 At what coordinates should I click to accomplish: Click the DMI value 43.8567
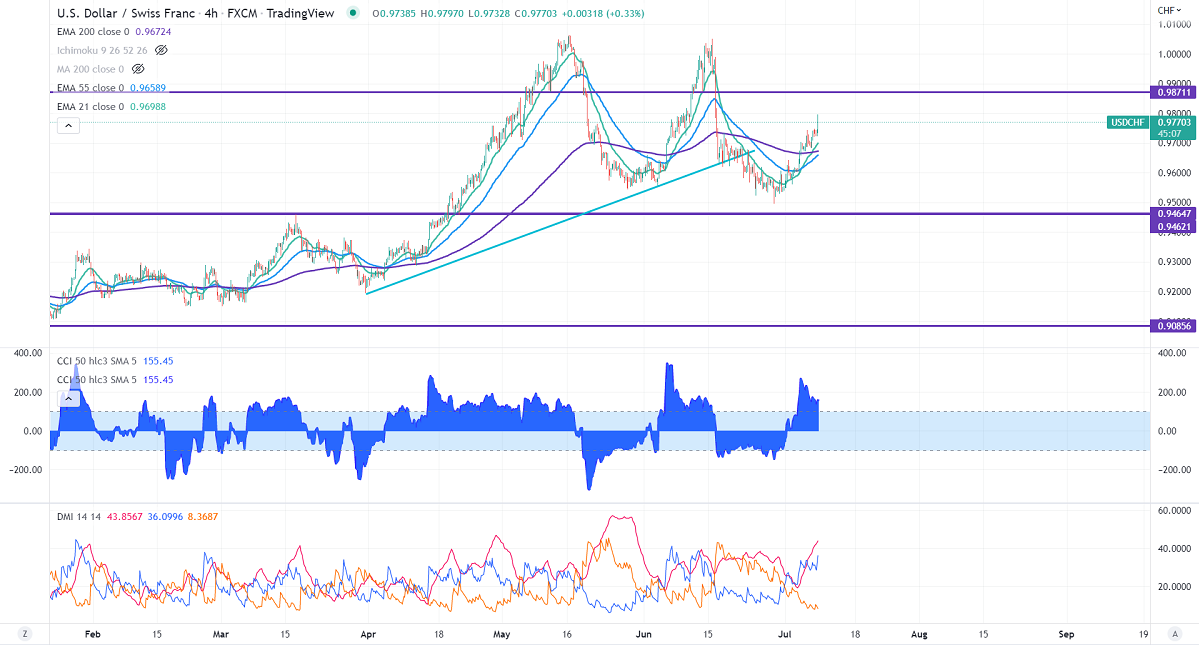pyautogui.click(x=125, y=517)
